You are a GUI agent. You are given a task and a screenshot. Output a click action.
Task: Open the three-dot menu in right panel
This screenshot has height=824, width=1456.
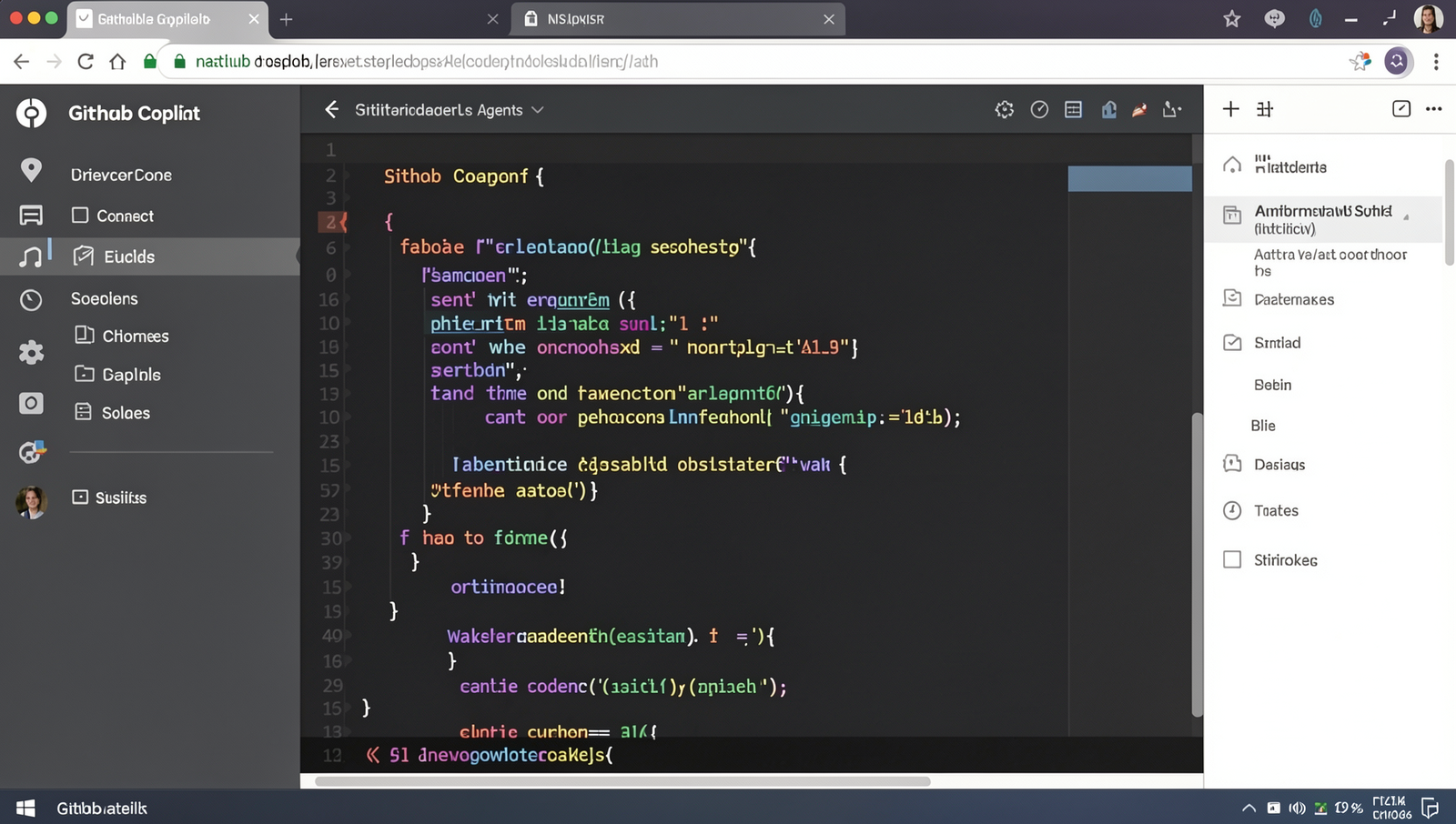(x=1434, y=109)
